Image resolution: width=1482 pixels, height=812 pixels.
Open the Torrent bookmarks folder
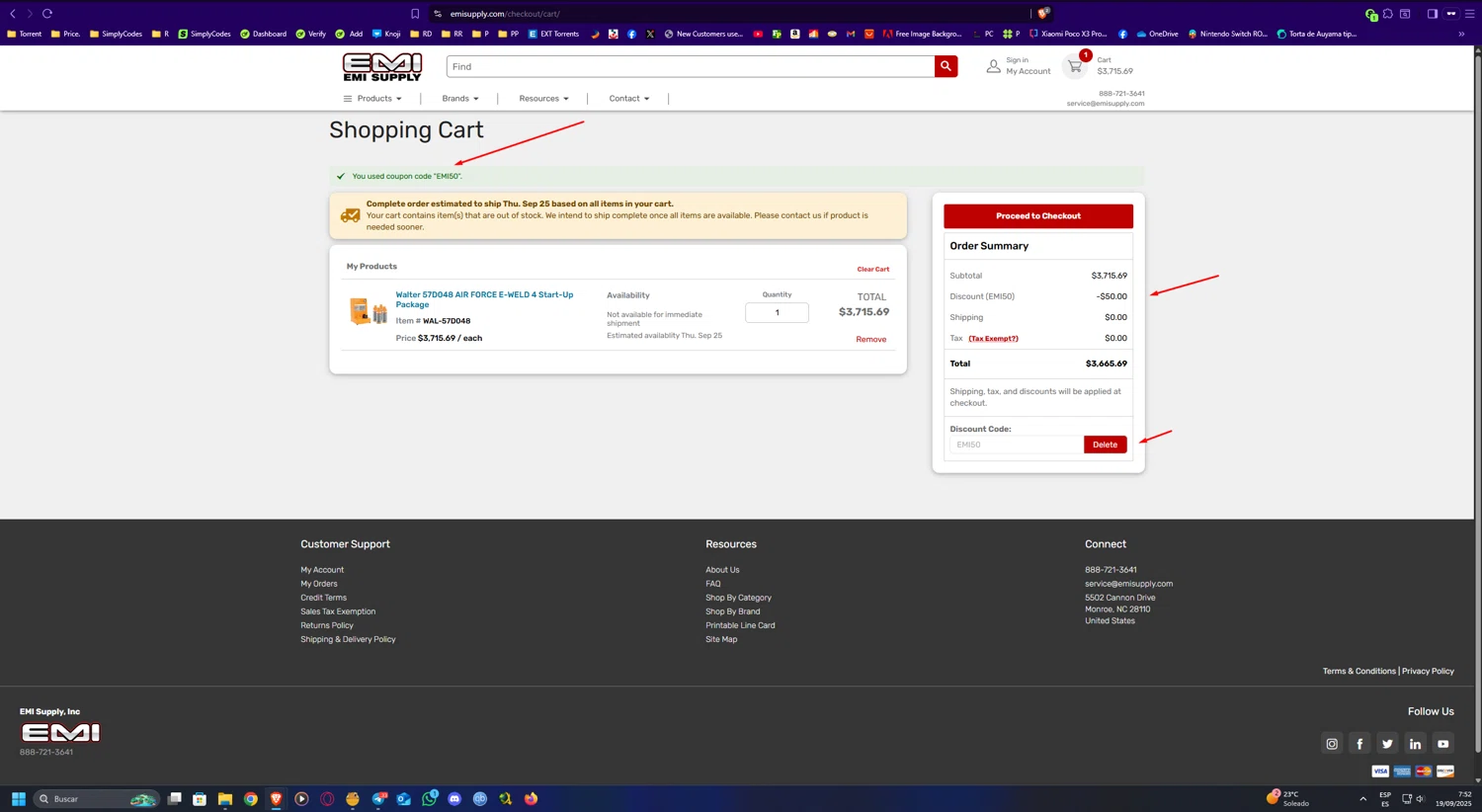25,34
